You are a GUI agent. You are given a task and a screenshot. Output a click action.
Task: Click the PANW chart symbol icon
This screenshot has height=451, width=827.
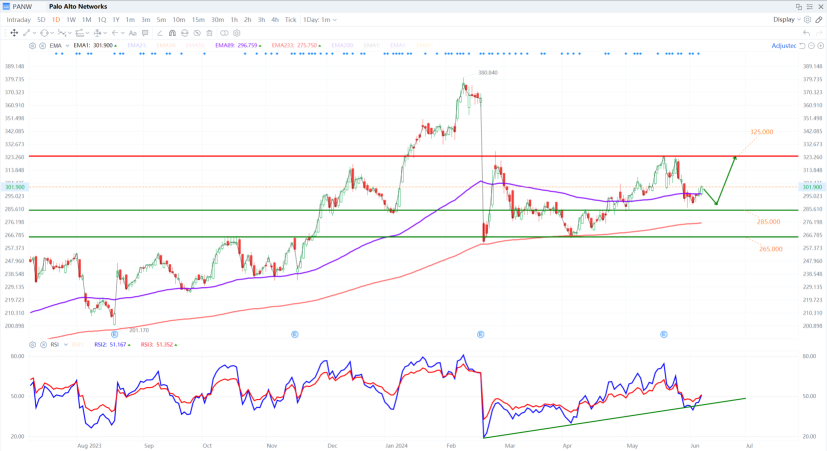click(6, 6)
